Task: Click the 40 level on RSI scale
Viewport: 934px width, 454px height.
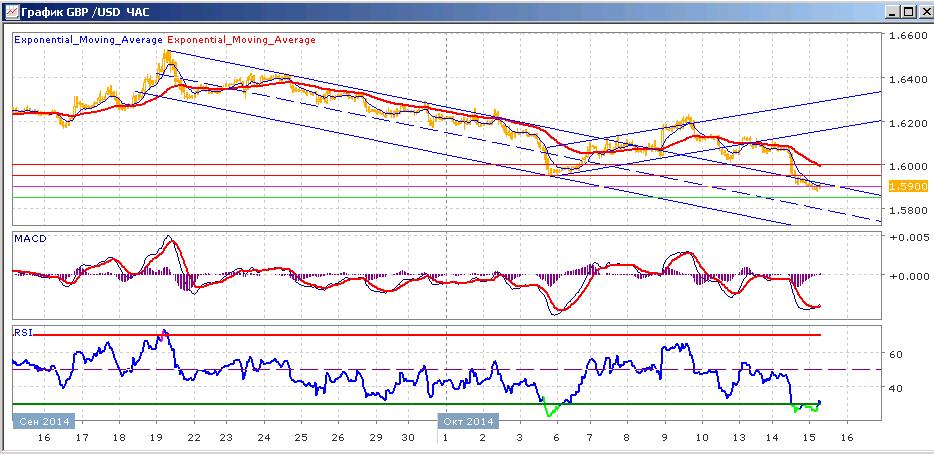Action: click(x=896, y=388)
